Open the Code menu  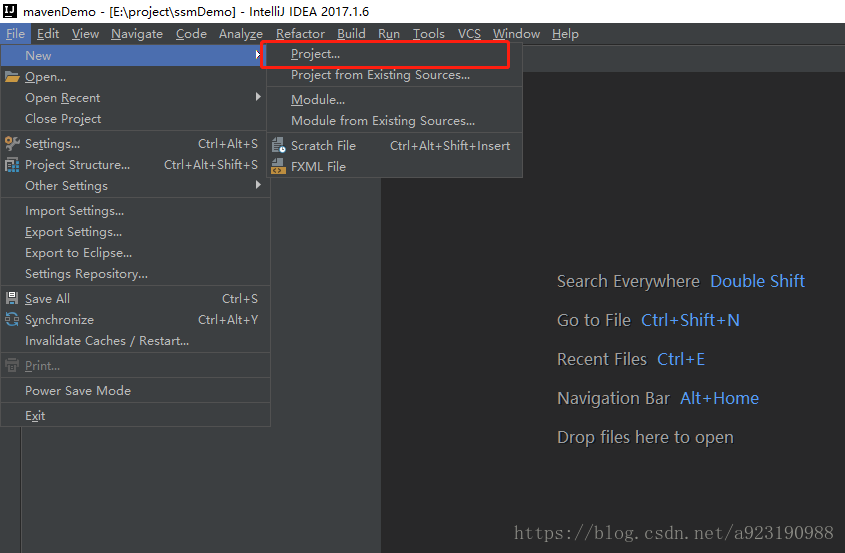191,34
